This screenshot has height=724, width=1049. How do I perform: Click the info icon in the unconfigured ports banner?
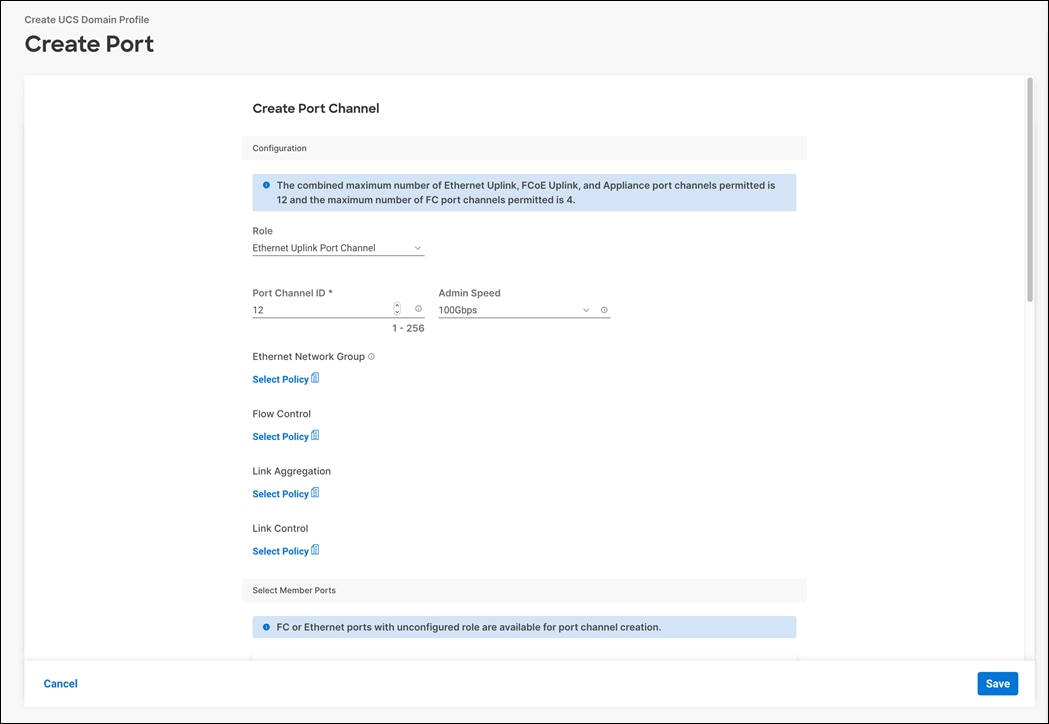click(x=266, y=626)
